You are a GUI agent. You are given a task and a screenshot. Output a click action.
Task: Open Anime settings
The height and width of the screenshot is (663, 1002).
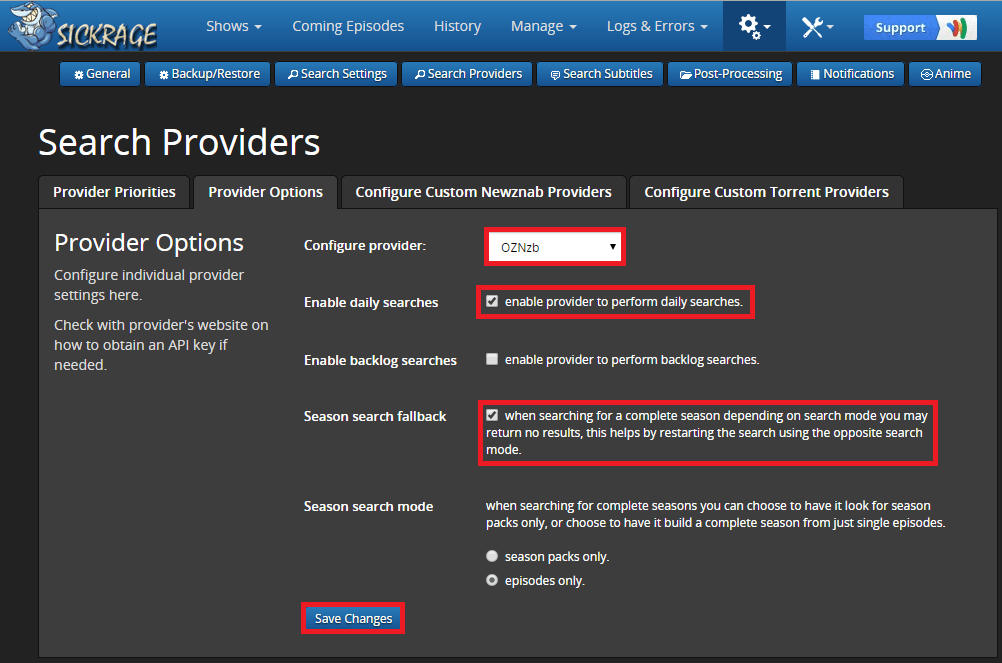(x=944, y=74)
